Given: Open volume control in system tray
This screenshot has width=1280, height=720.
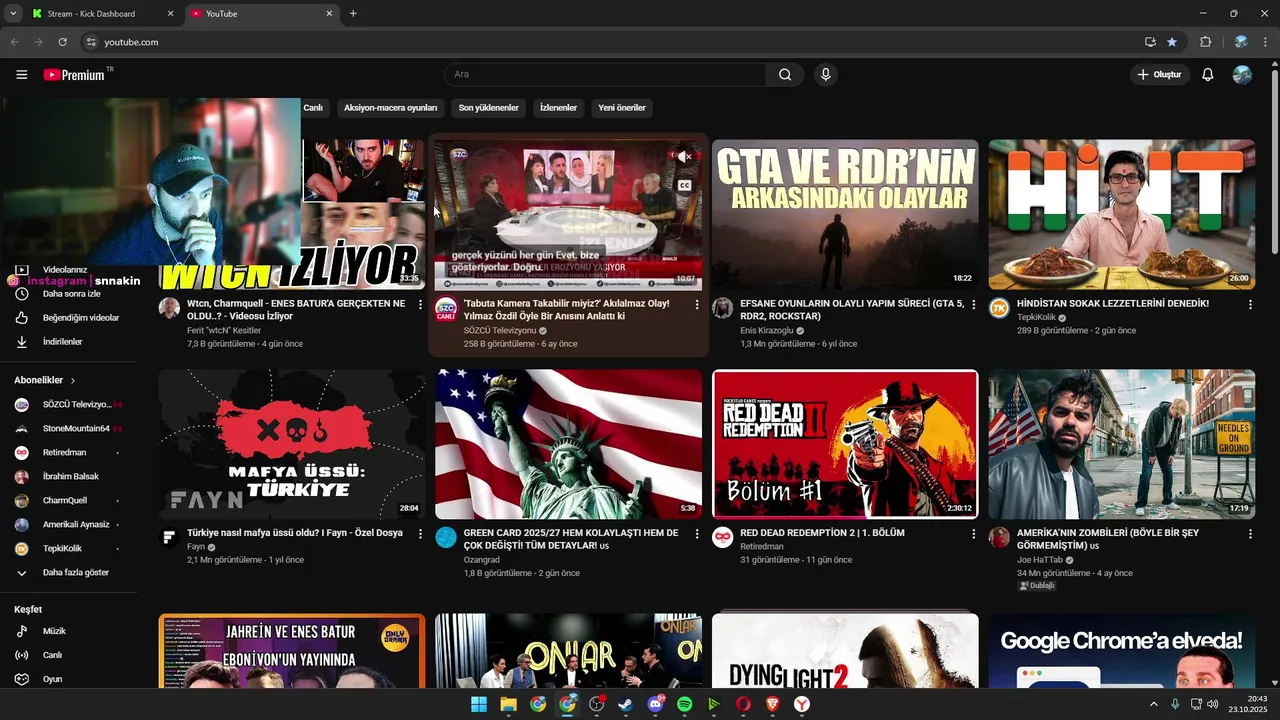Looking at the screenshot, I should [1212, 704].
